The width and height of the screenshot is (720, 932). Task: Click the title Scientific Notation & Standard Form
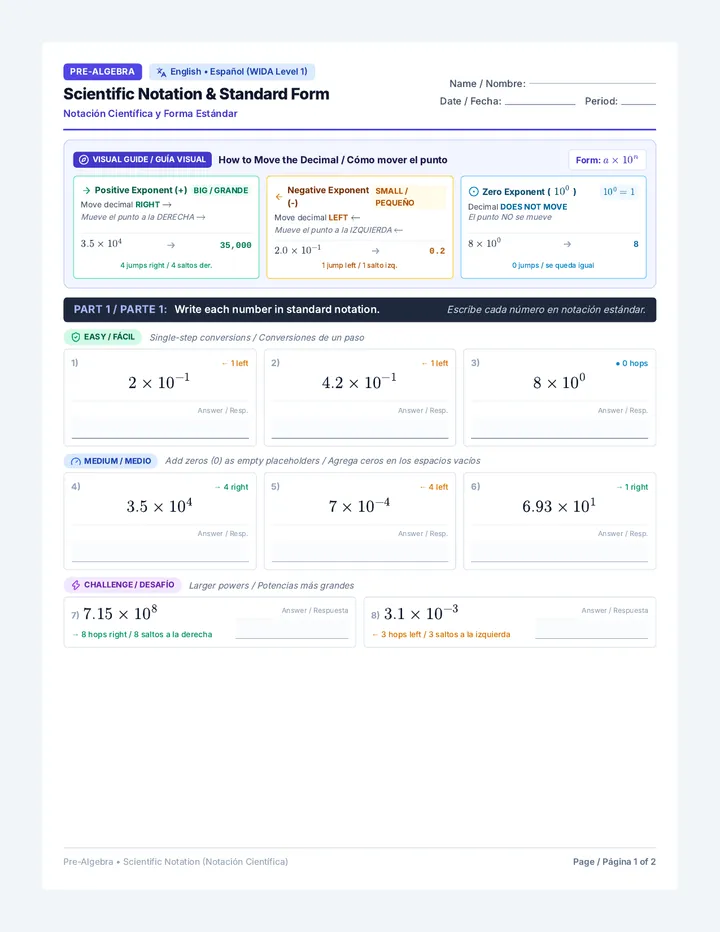(196, 94)
